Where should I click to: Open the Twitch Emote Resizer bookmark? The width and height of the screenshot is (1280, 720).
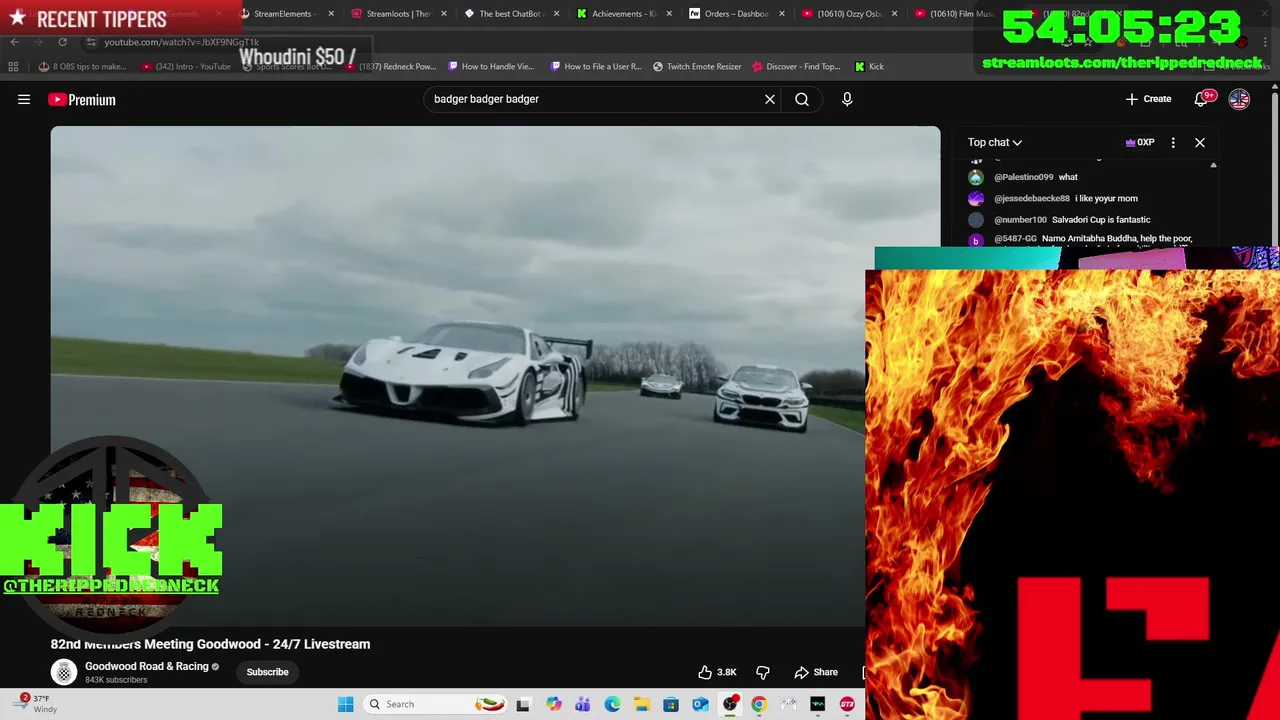[697, 66]
